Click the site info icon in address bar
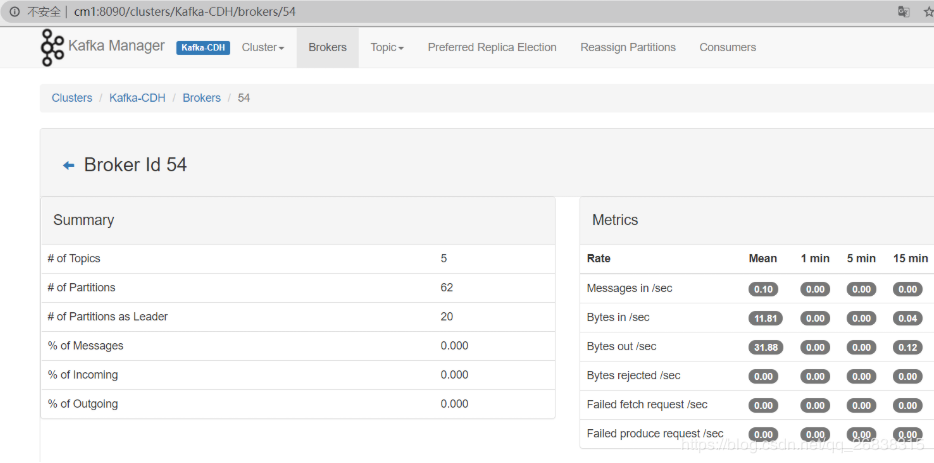 click(15, 12)
